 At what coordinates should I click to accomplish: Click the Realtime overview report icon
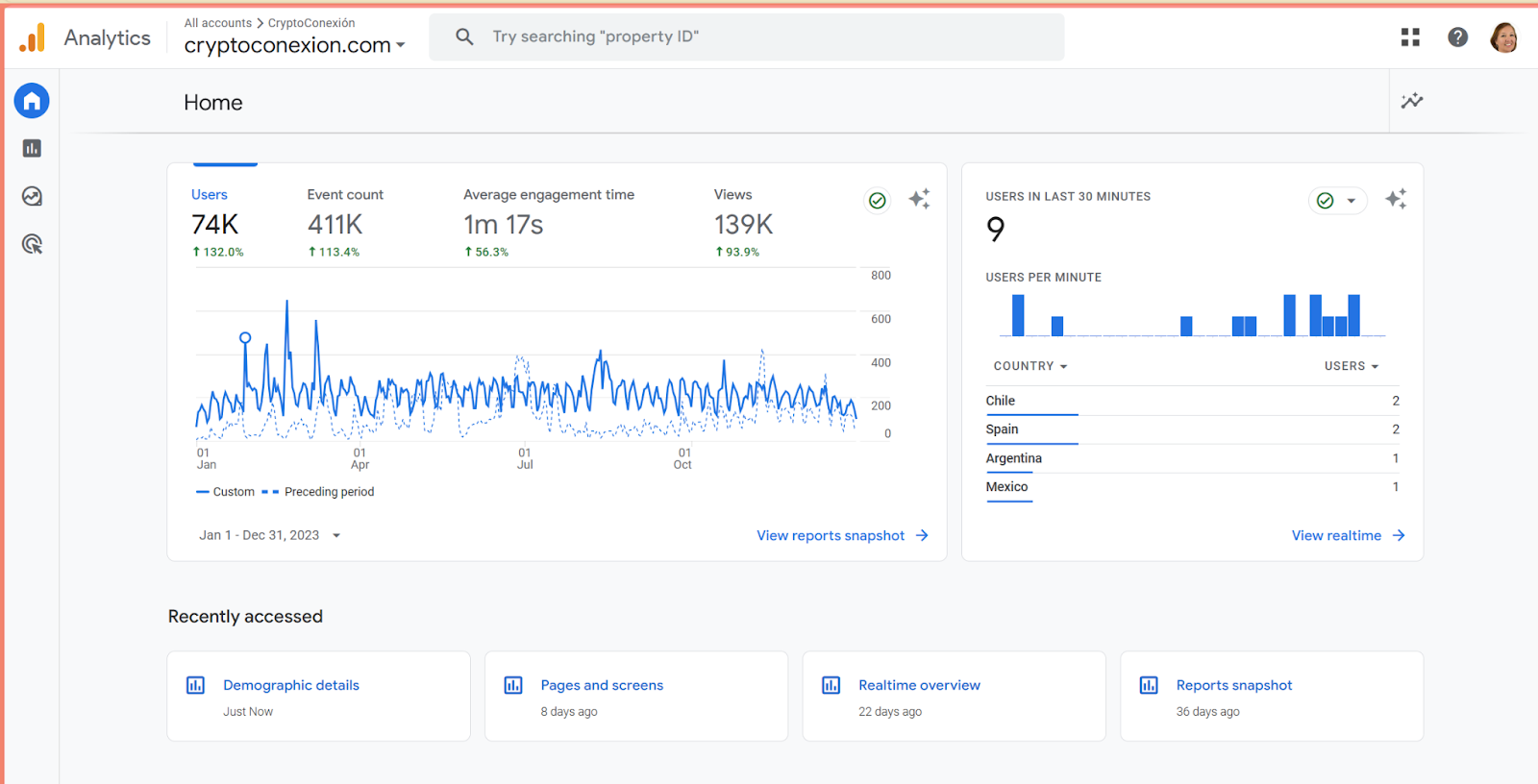click(x=831, y=685)
